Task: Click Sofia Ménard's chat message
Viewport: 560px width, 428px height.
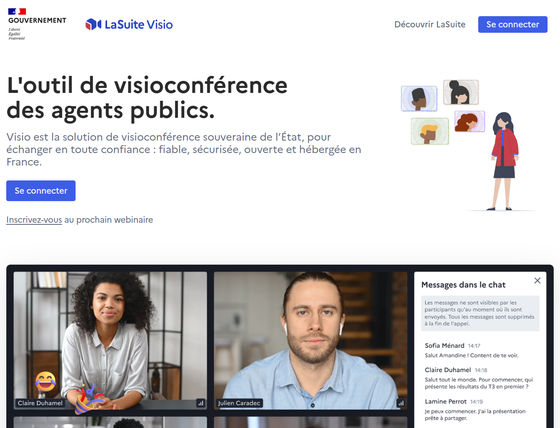Action: coord(471,350)
